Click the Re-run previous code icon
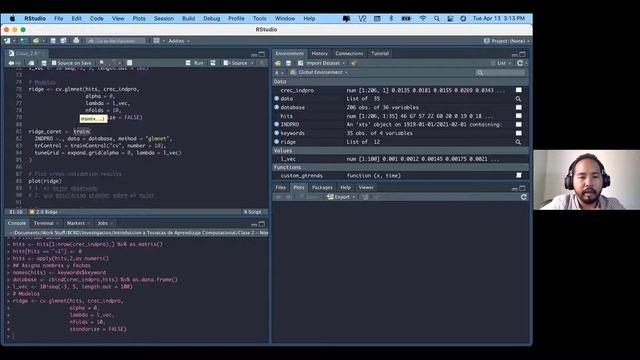Viewport: 640px width, 360px height. [213, 63]
